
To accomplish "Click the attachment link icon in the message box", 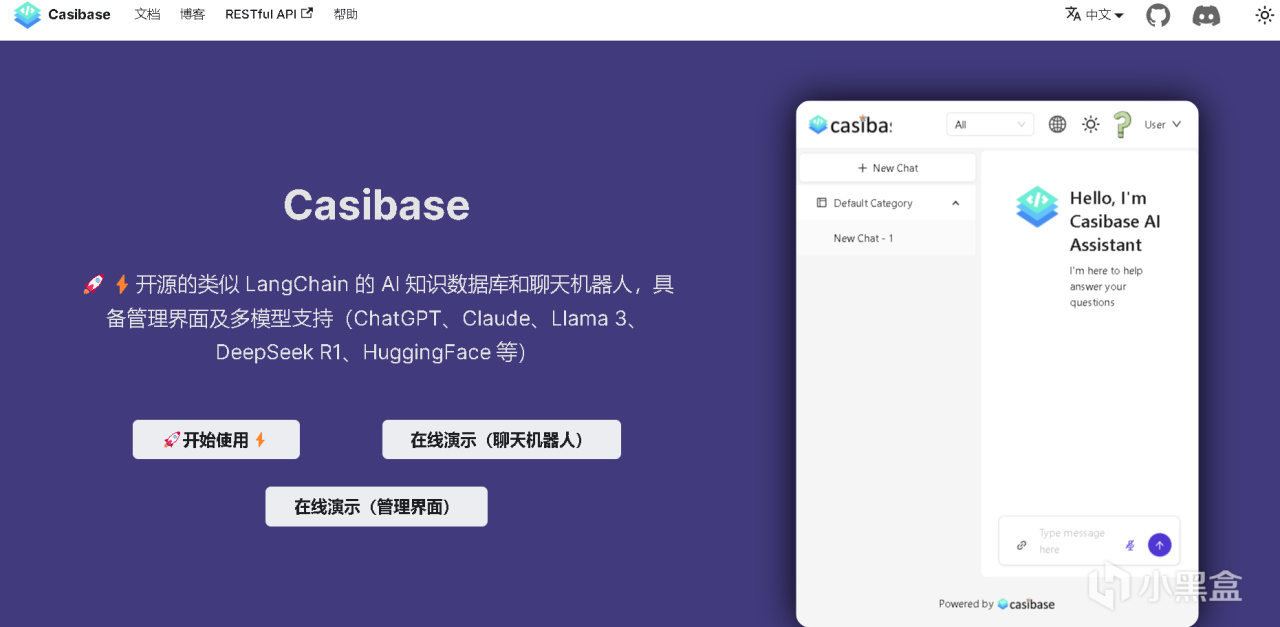I will pos(1021,545).
